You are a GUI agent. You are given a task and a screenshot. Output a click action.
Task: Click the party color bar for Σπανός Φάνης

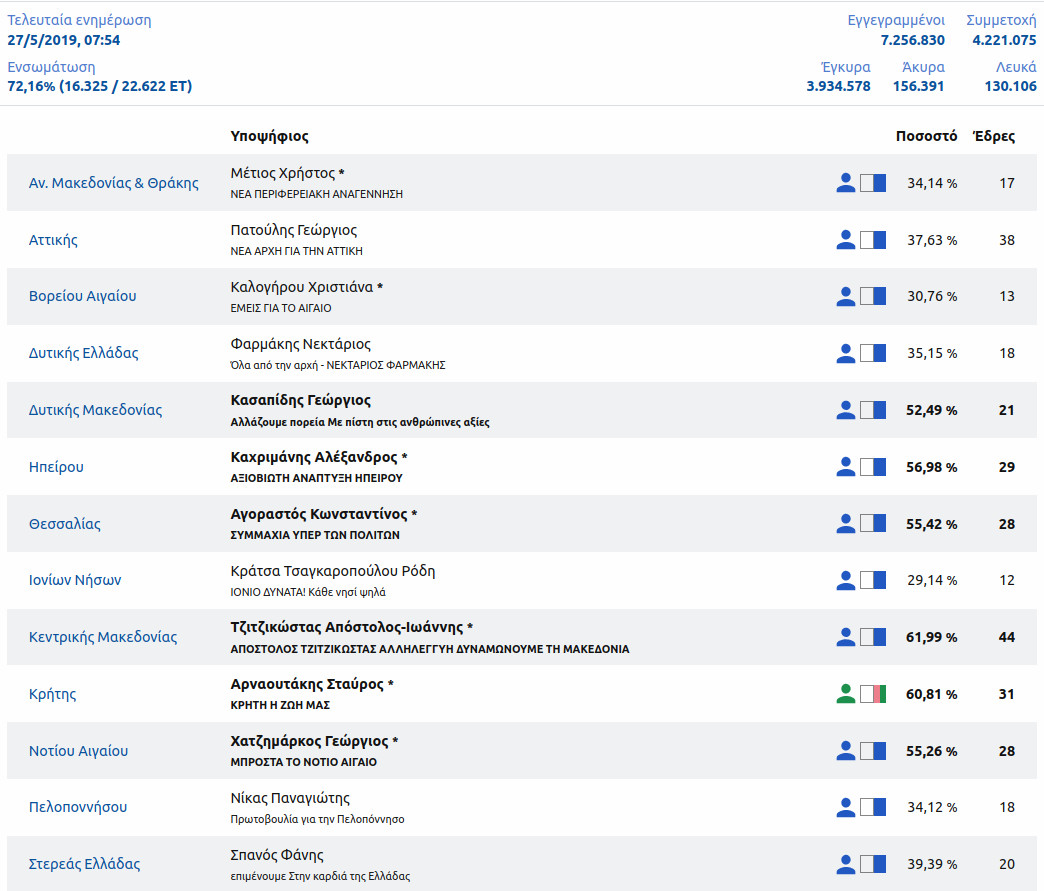(873, 864)
